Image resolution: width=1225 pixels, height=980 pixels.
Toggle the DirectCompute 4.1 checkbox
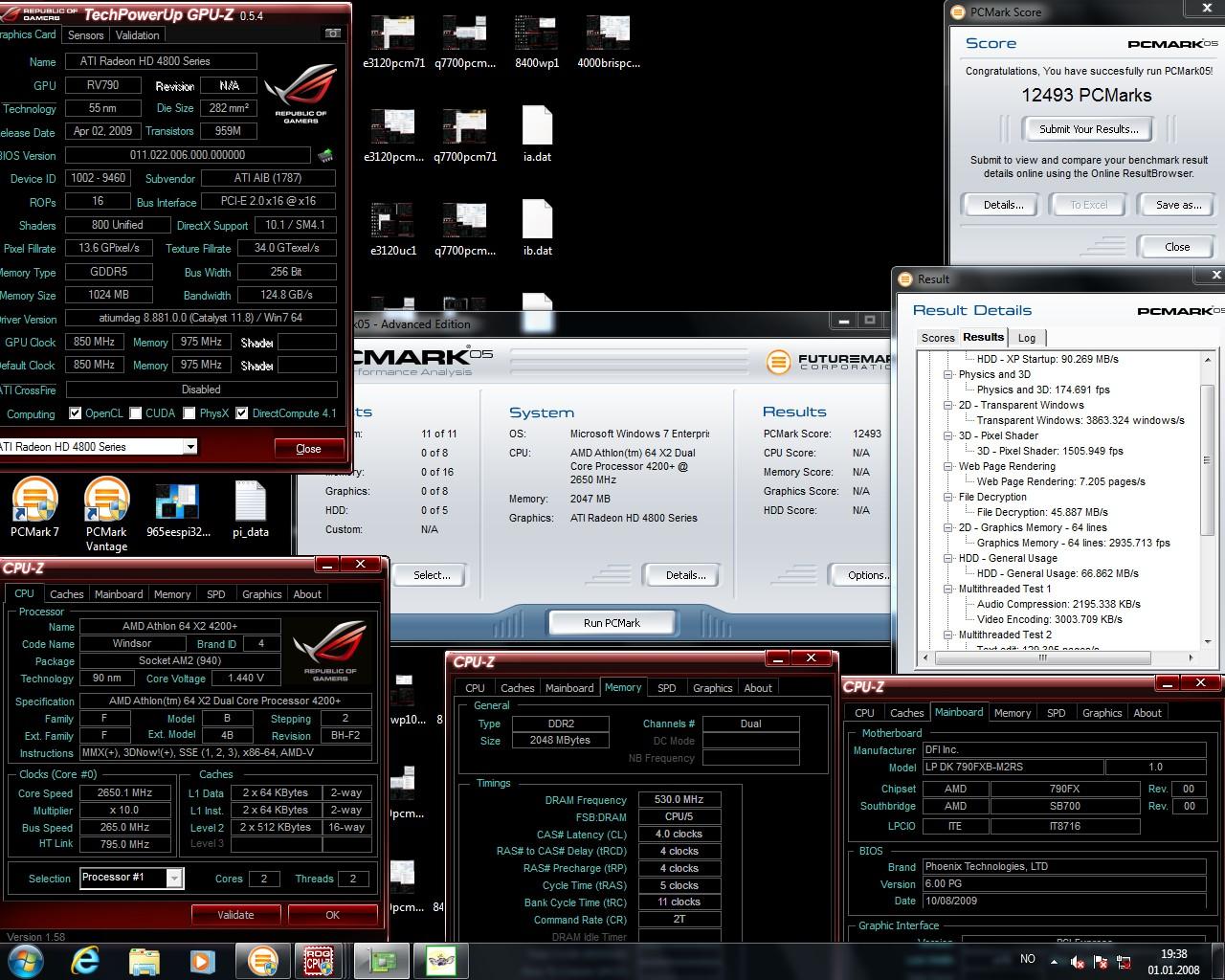[x=242, y=413]
